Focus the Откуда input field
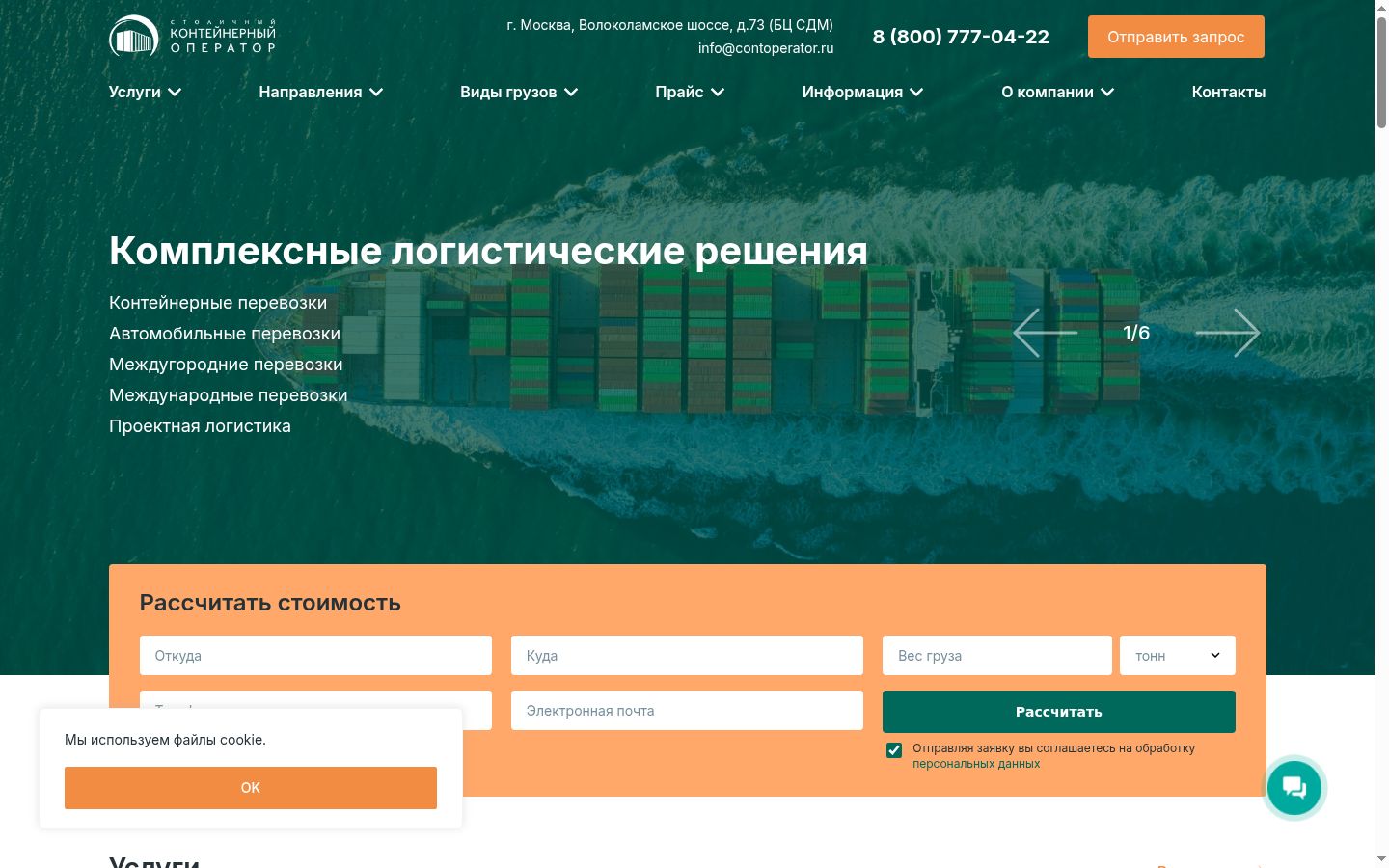Viewport: 1389px width, 868px height. 315,655
